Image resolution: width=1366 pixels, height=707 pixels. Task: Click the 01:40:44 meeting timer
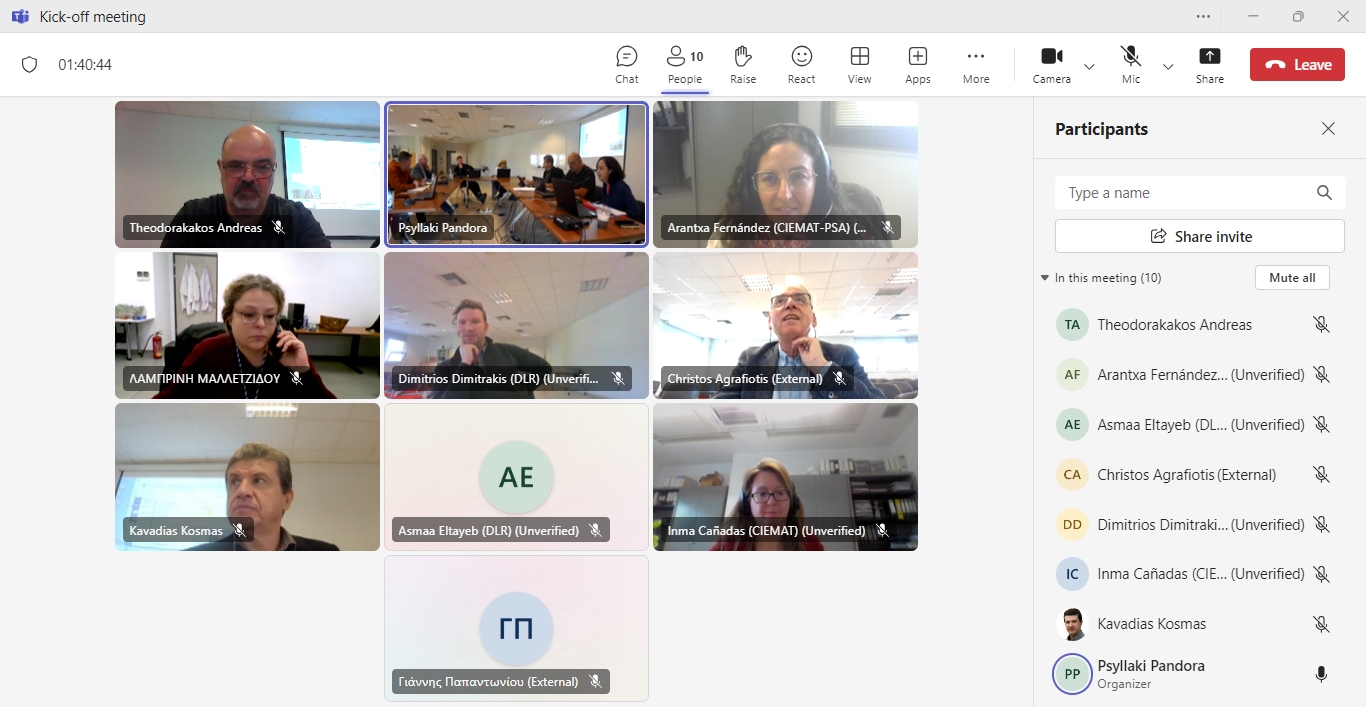(x=85, y=65)
